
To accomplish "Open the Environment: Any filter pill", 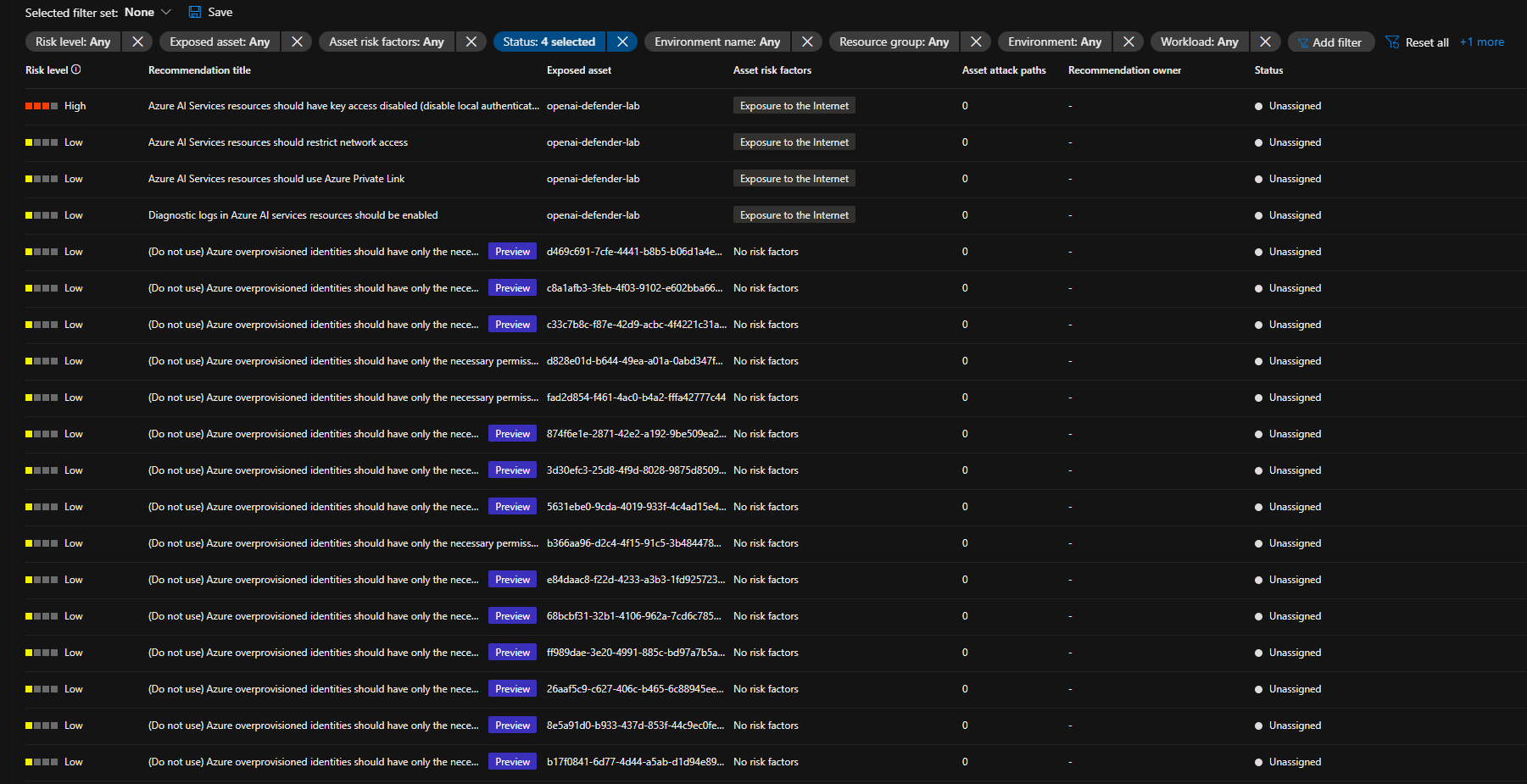I will click(x=1054, y=42).
